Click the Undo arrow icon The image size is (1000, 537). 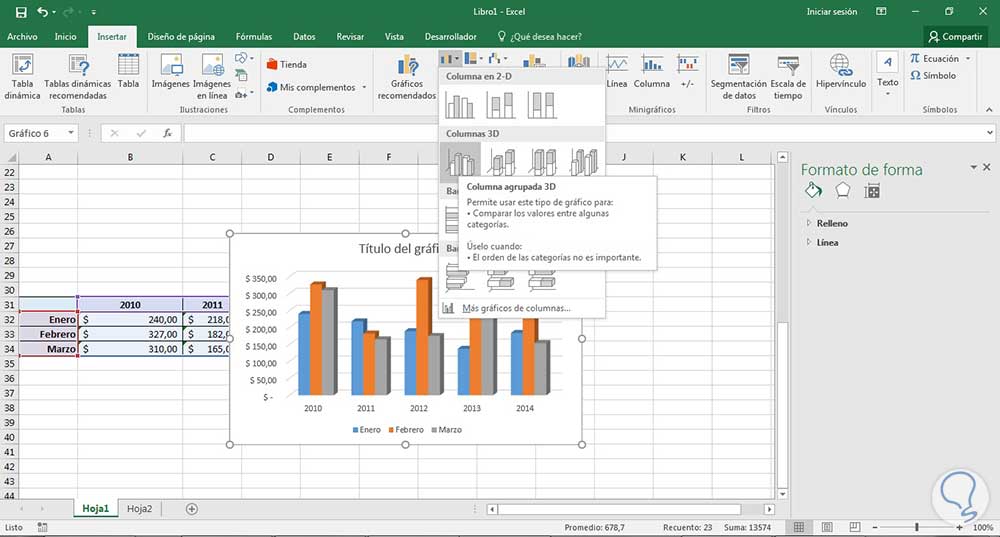tap(43, 12)
